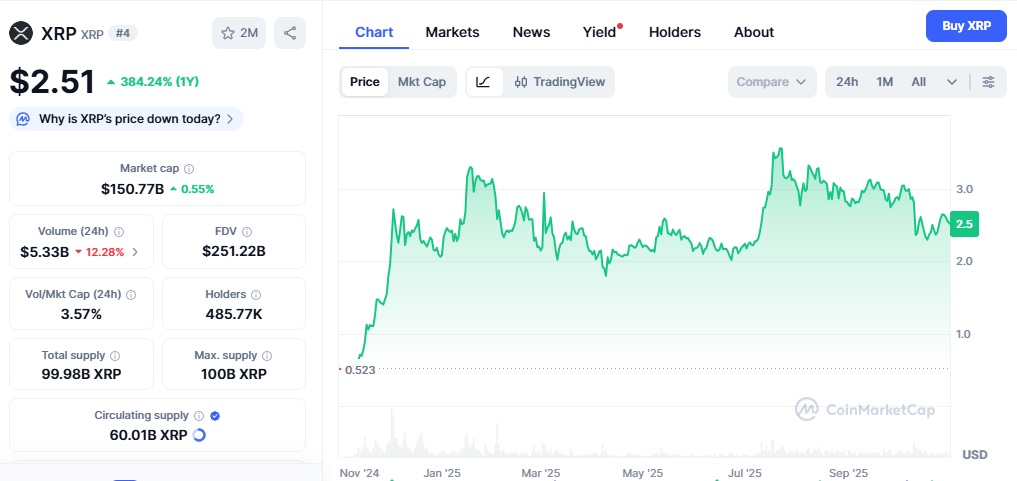The image size is (1017, 481).
Task: Click the 99.98B XRP total supply value
Action: point(81,375)
